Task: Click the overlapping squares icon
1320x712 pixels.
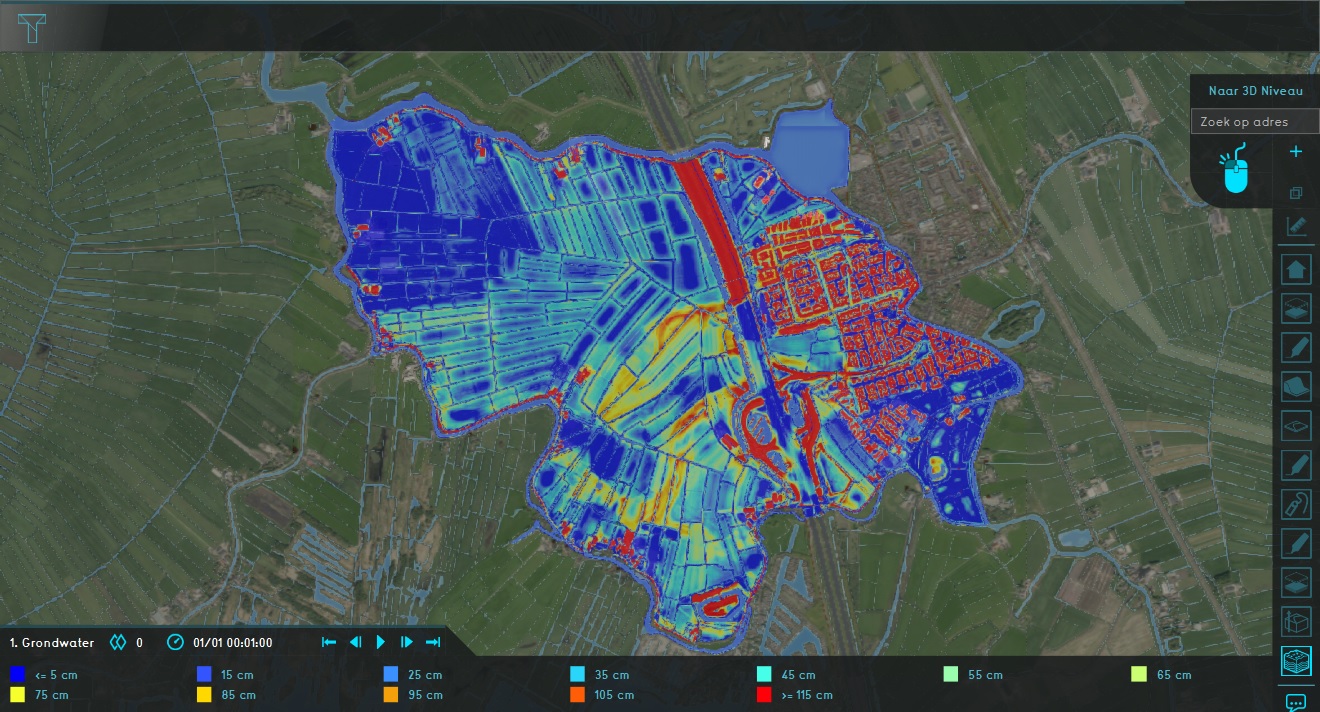Action: tap(1296, 192)
